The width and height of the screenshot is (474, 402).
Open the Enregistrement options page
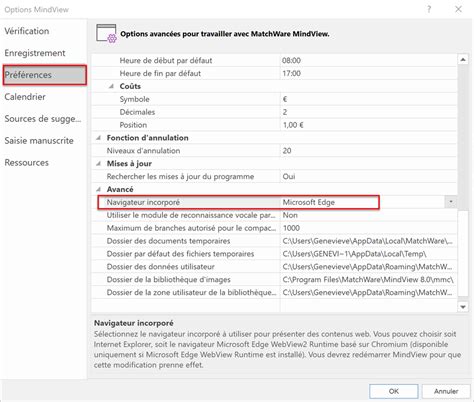point(35,53)
